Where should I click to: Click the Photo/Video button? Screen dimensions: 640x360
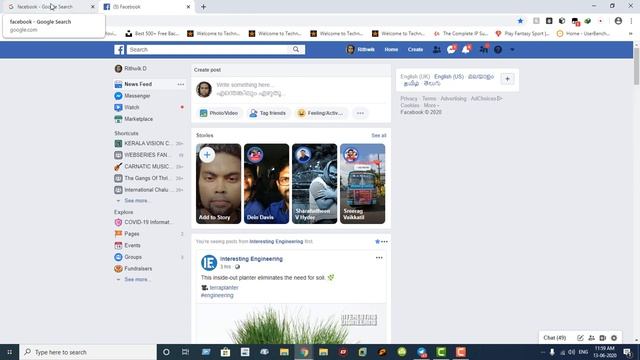tap(219, 113)
